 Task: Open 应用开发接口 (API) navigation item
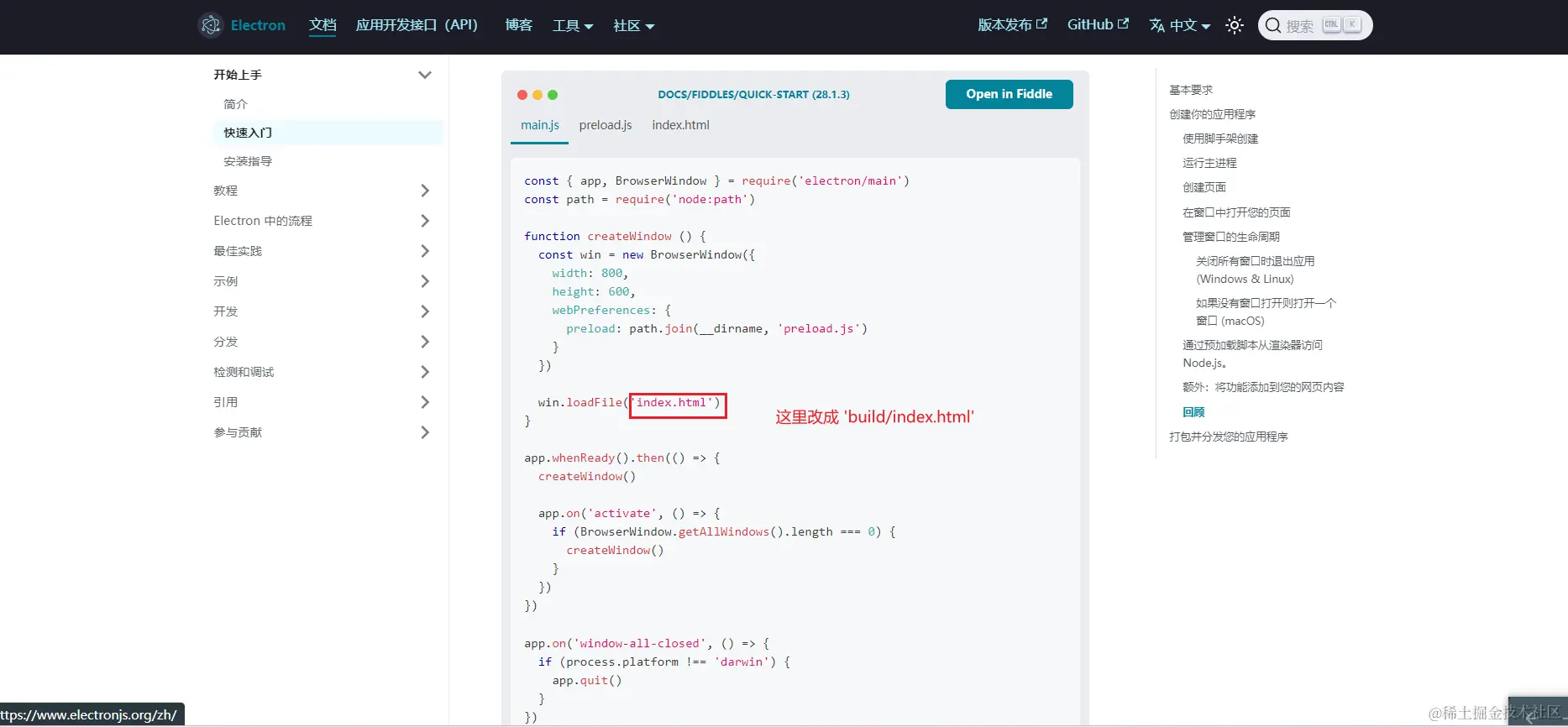(417, 25)
